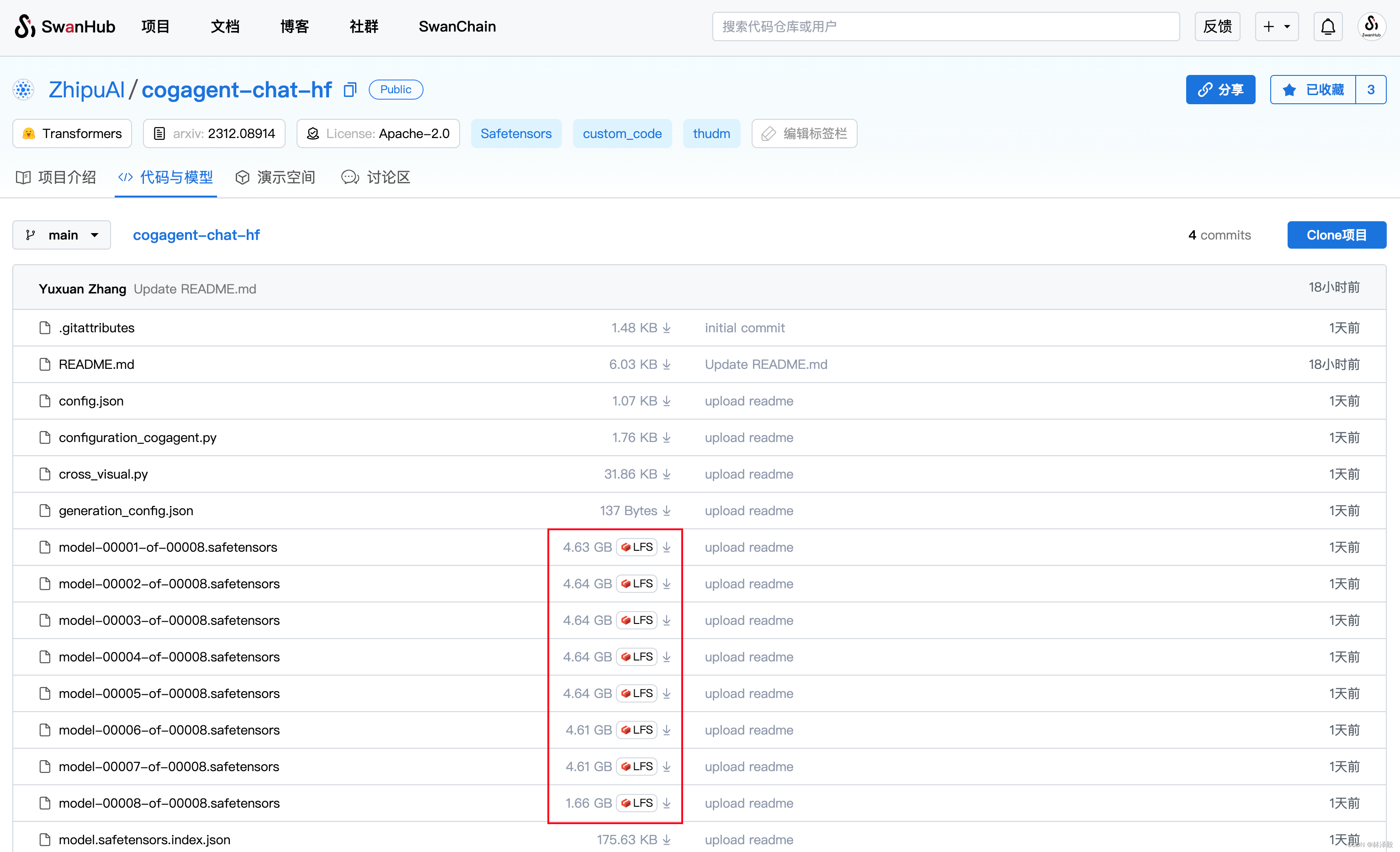Switch to the 项目介绍 tab
Viewport: 1400px width, 852px height.
tap(56, 177)
